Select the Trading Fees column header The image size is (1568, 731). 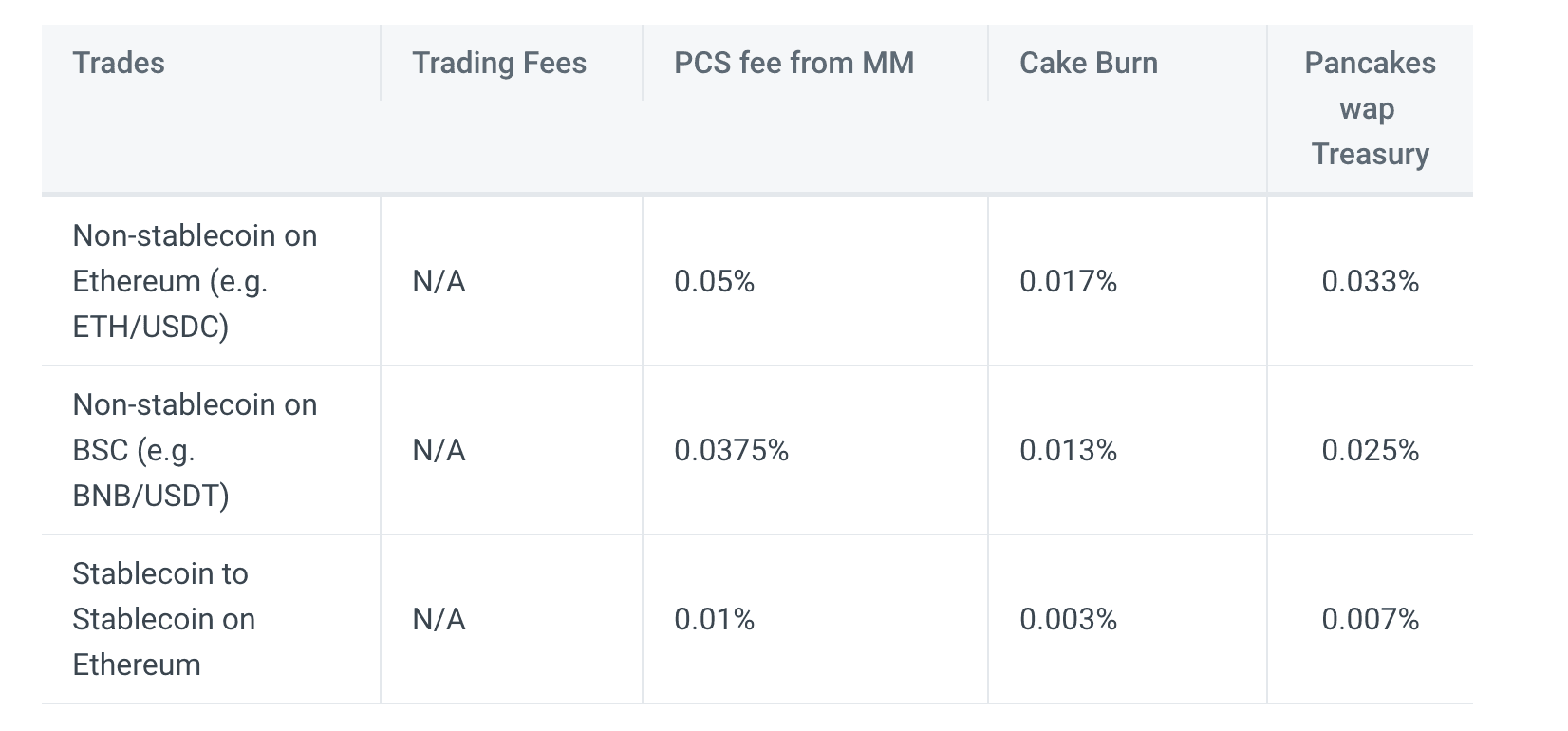pos(499,64)
